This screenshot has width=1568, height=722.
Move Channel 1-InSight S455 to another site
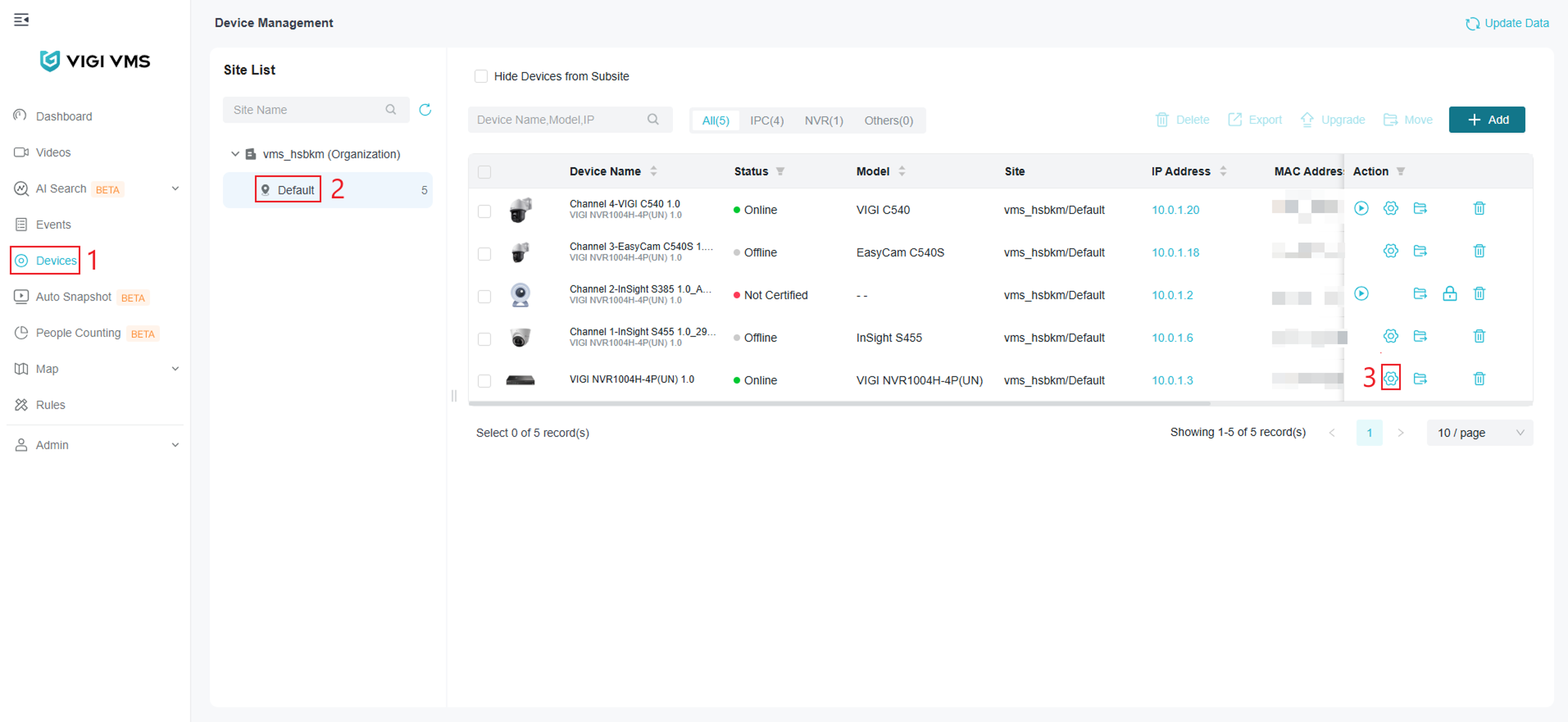click(x=1420, y=336)
